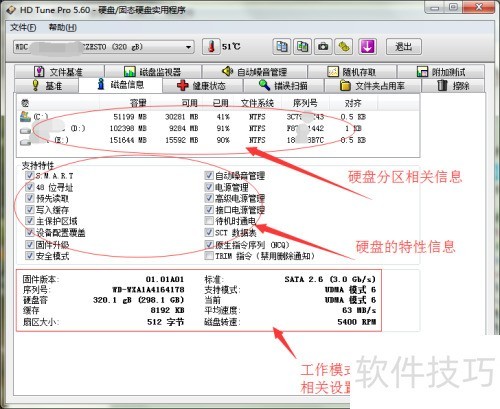Select the E: drive icon
This screenshot has height=409, width=500.
click(x=25, y=142)
